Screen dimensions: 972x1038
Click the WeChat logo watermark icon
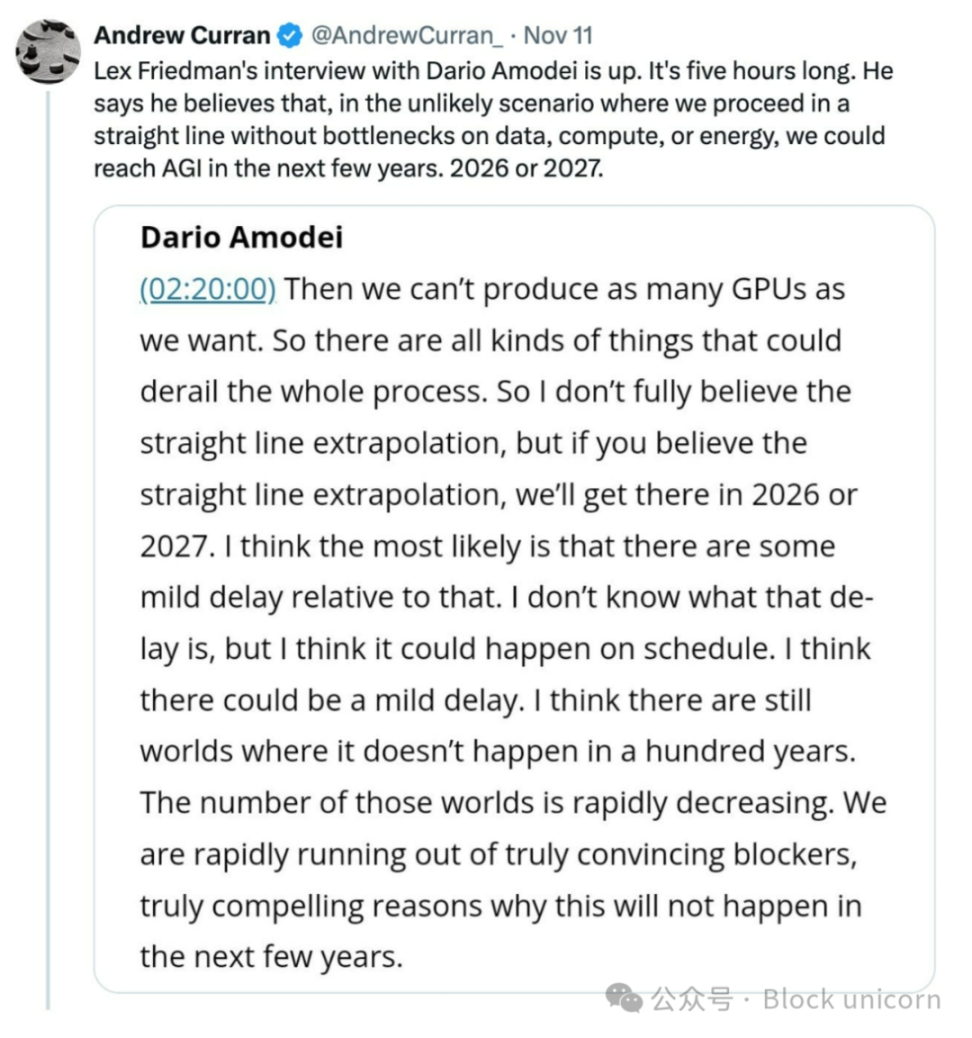click(x=627, y=998)
